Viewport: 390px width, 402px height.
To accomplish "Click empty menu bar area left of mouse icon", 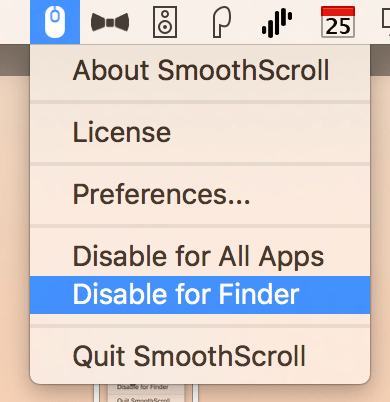I will tap(15, 22).
